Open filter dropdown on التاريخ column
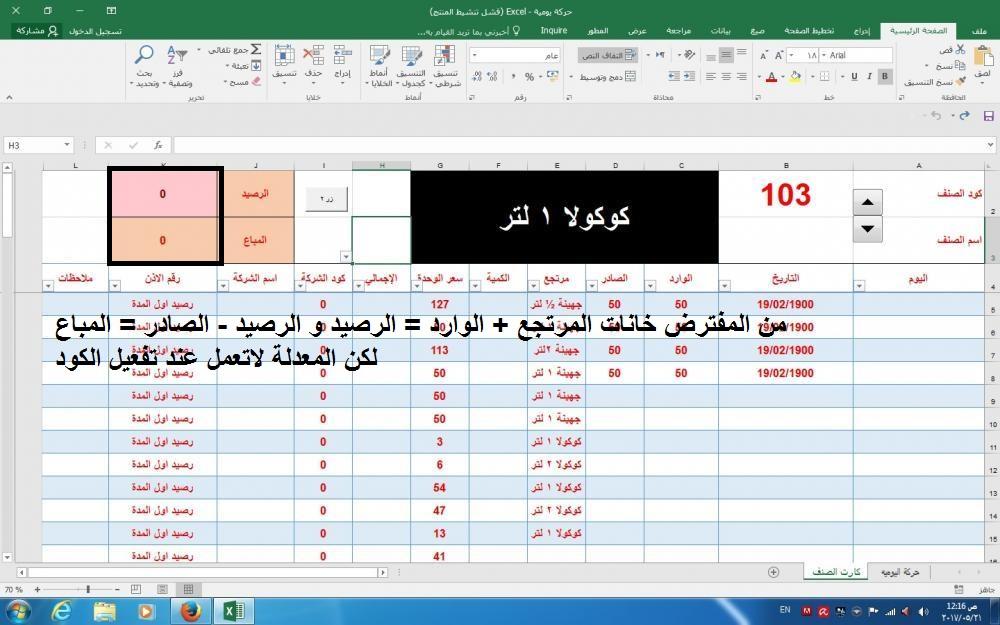 click(726, 286)
